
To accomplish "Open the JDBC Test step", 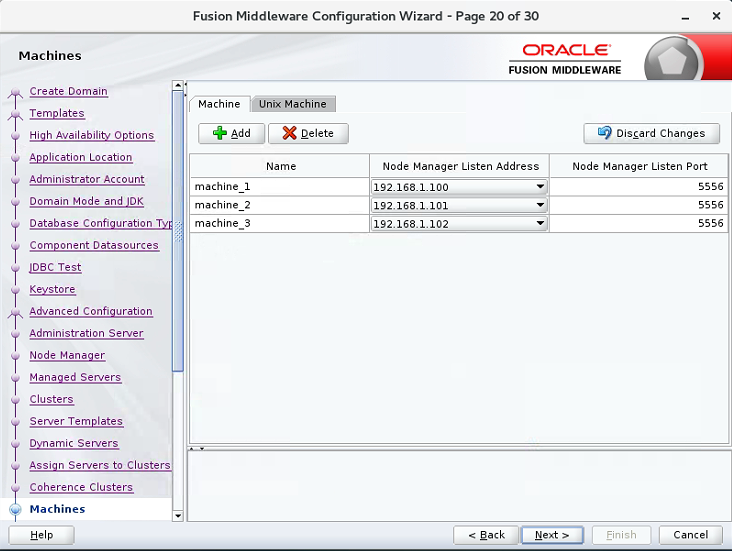I will [x=55, y=267].
